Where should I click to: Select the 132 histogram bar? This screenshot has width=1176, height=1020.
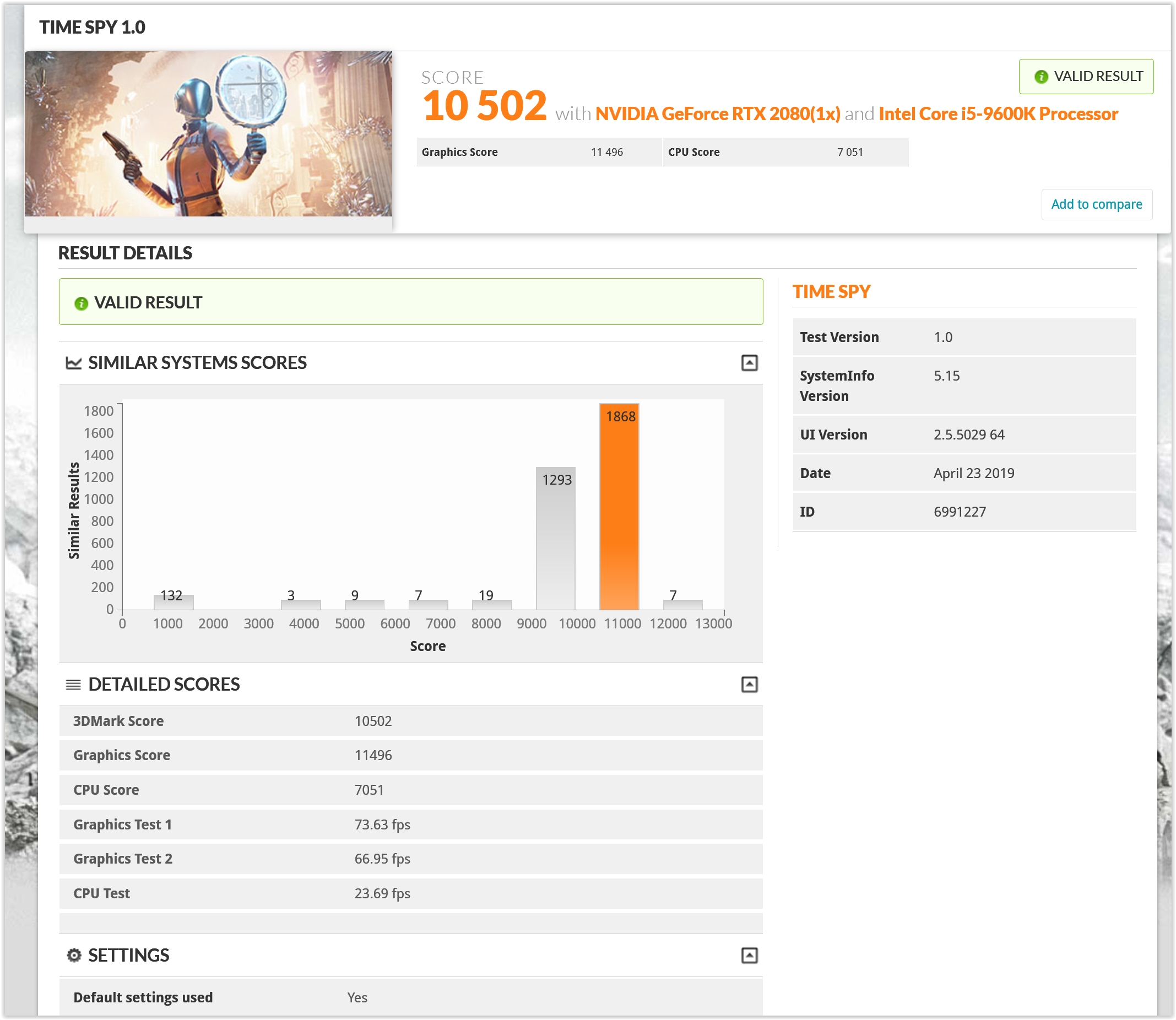pos(174,602)
